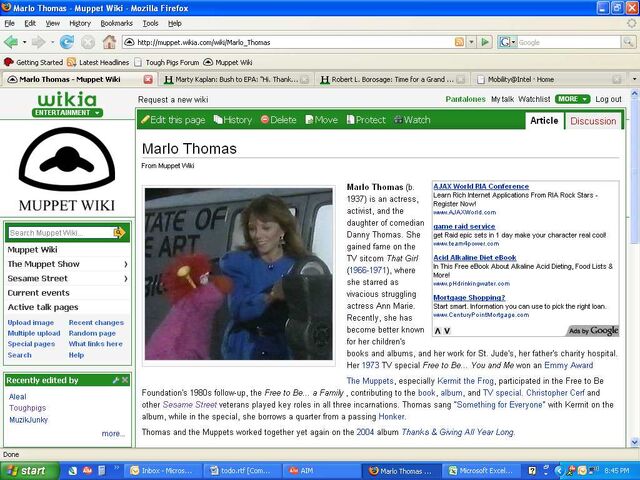
Task: Click the stop loading icon
Action: 88,42
